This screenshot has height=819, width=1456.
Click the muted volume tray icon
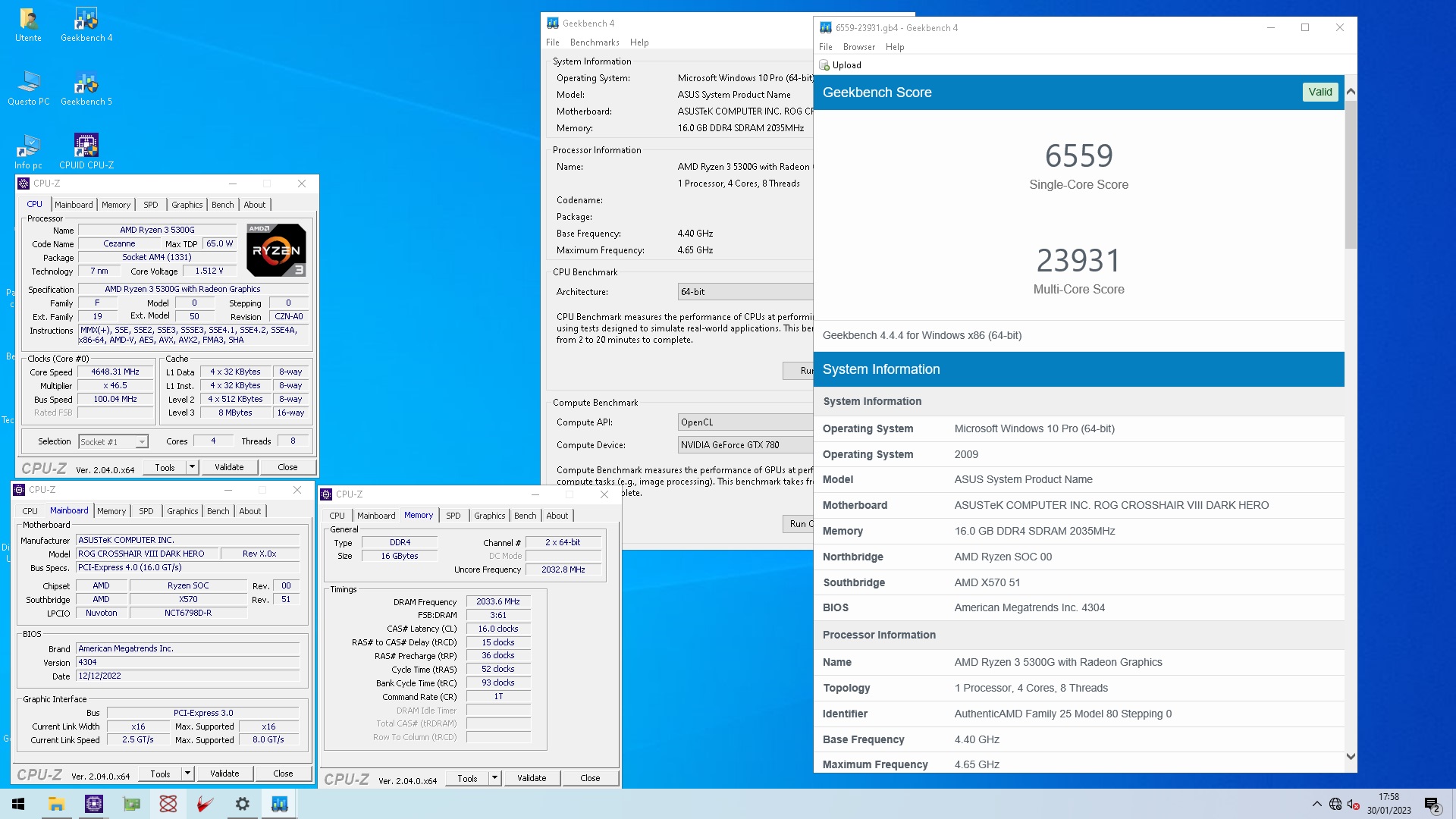click(1354, 804)
